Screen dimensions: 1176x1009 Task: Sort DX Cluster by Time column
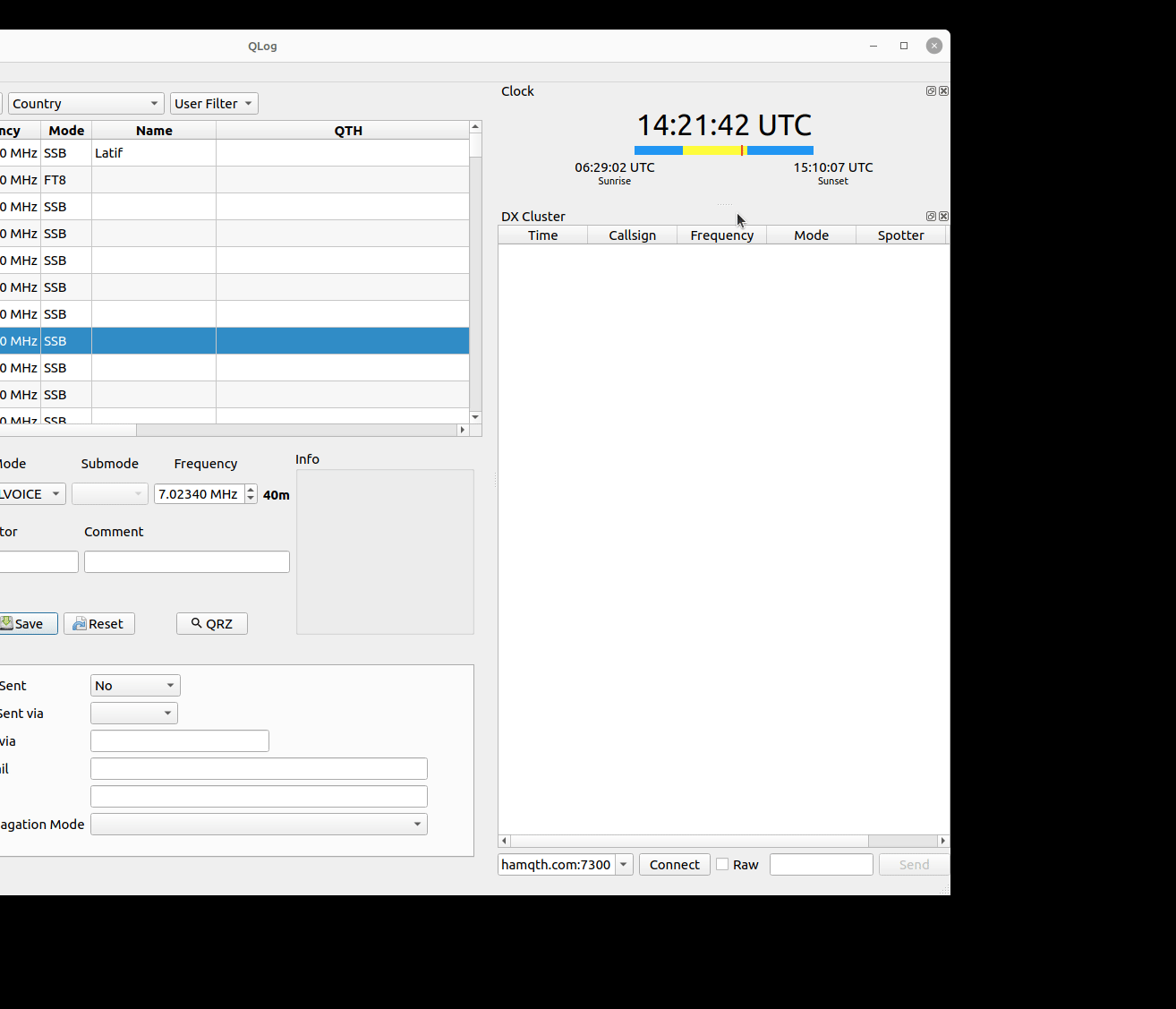tap(542, 235)
